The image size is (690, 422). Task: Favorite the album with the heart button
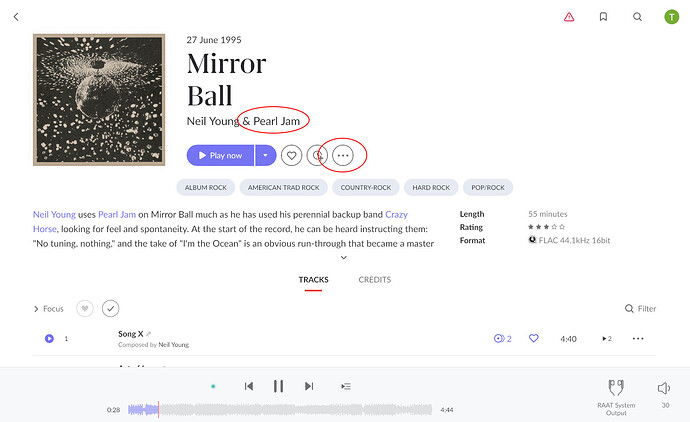(291, 155)
